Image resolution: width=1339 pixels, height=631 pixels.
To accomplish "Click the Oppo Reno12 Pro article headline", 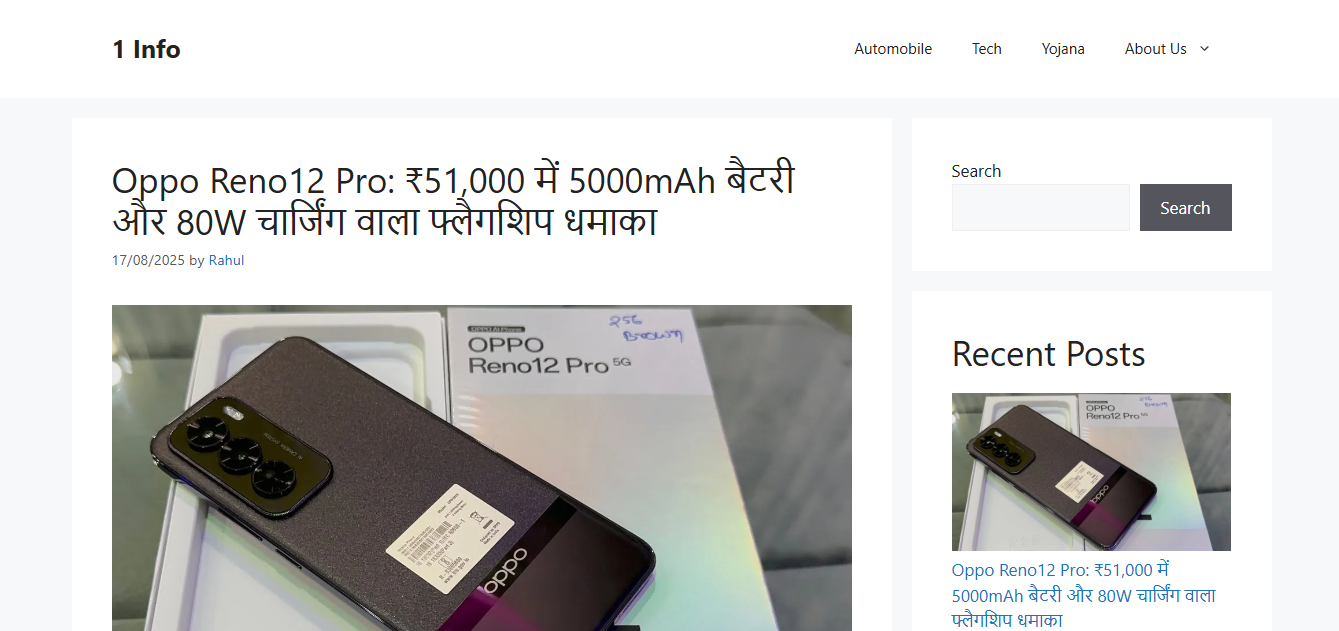I will click(x=453, y=201).
